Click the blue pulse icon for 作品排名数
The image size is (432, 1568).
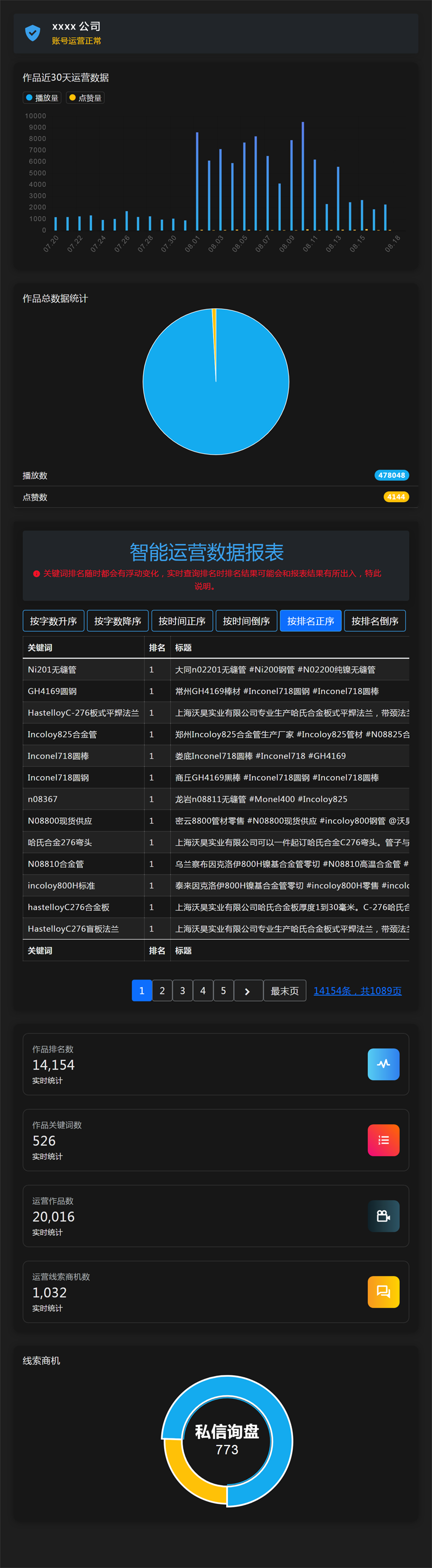pos(383,1063)
